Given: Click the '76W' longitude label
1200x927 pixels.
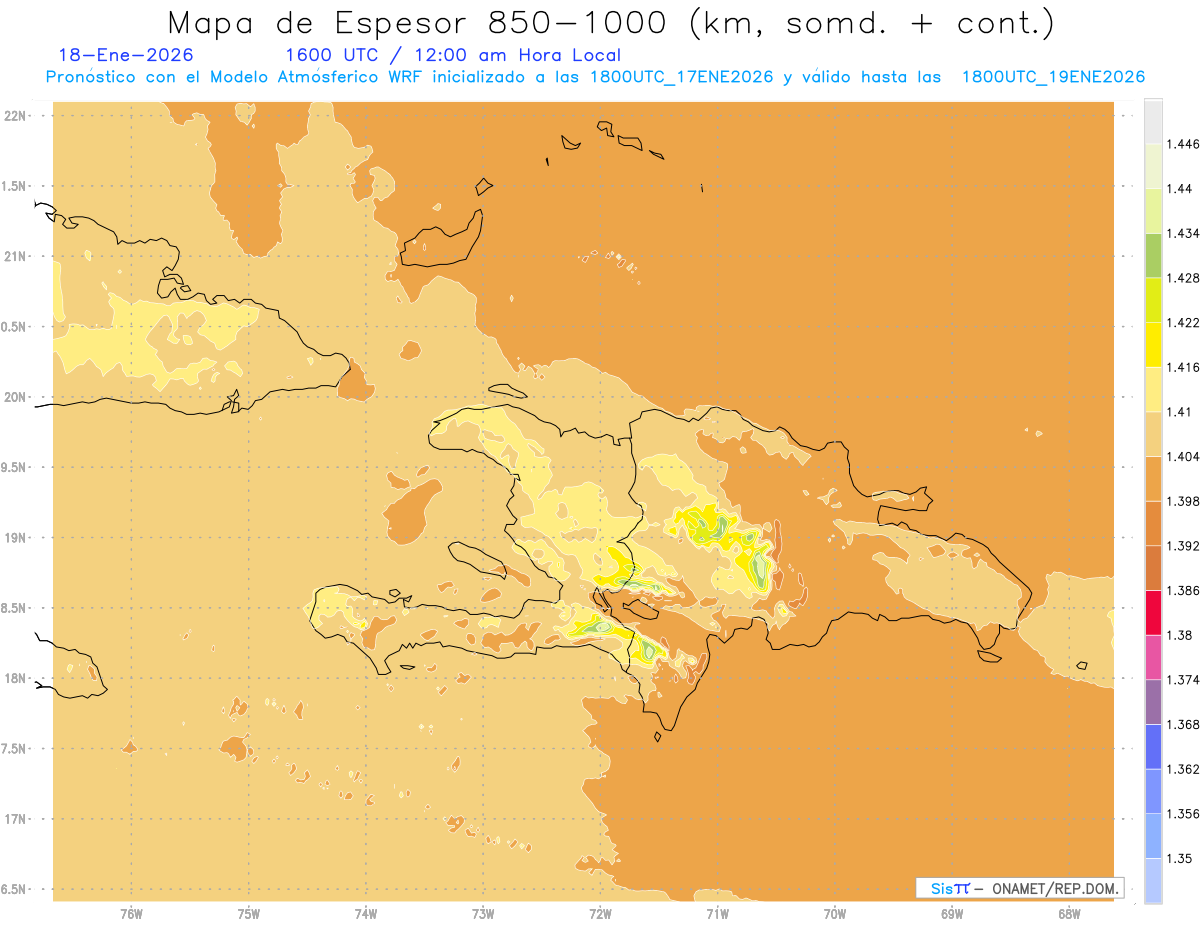Looking at the screenshot, I should [x=131, y=914].
